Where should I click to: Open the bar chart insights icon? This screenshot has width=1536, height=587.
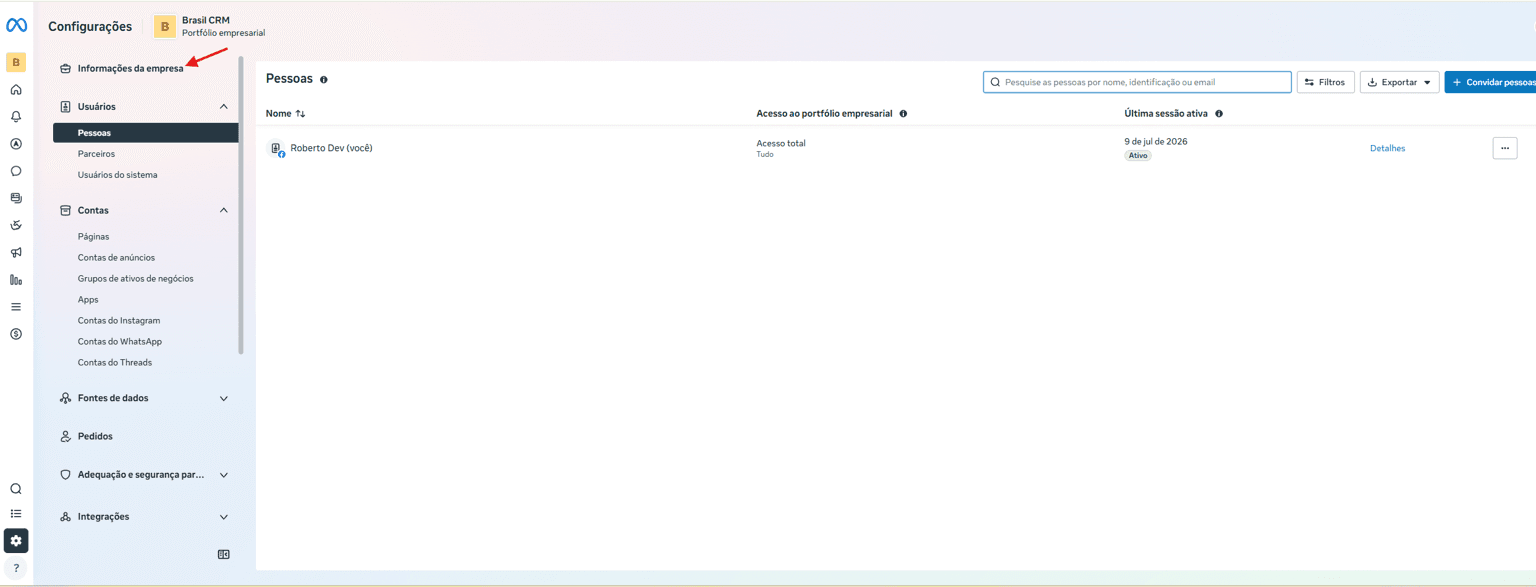16,280
